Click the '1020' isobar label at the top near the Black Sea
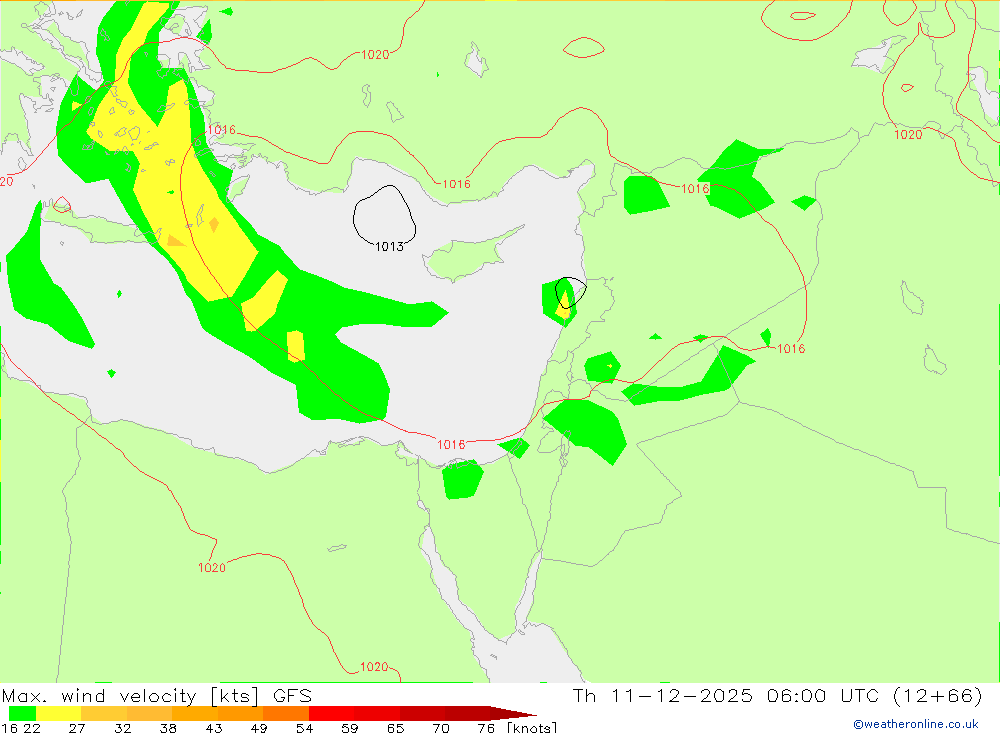This screenshot has height=733, width=1000. 375,55
